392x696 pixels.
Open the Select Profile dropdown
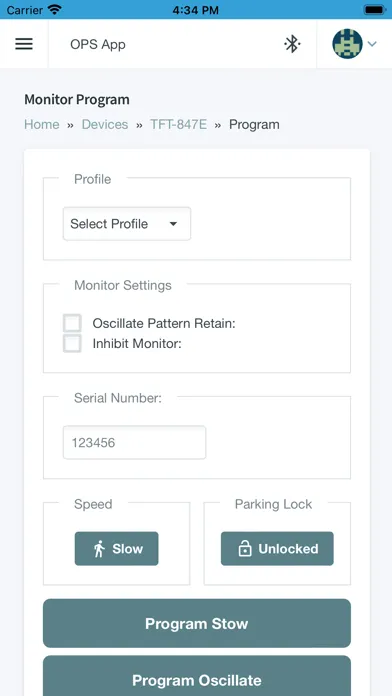pyautogui.click(x=127, y=224)
